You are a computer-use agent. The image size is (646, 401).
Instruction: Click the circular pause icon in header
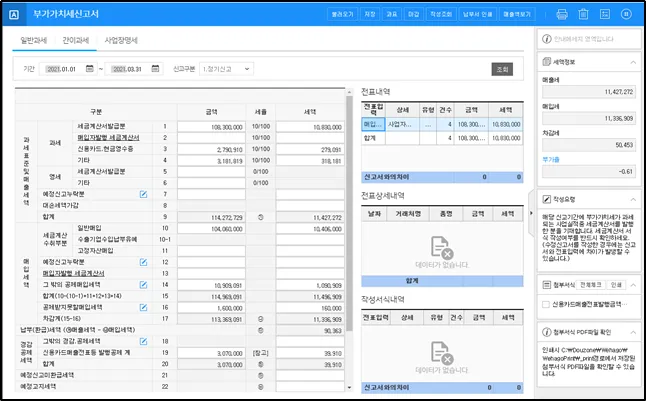point(626,14)
